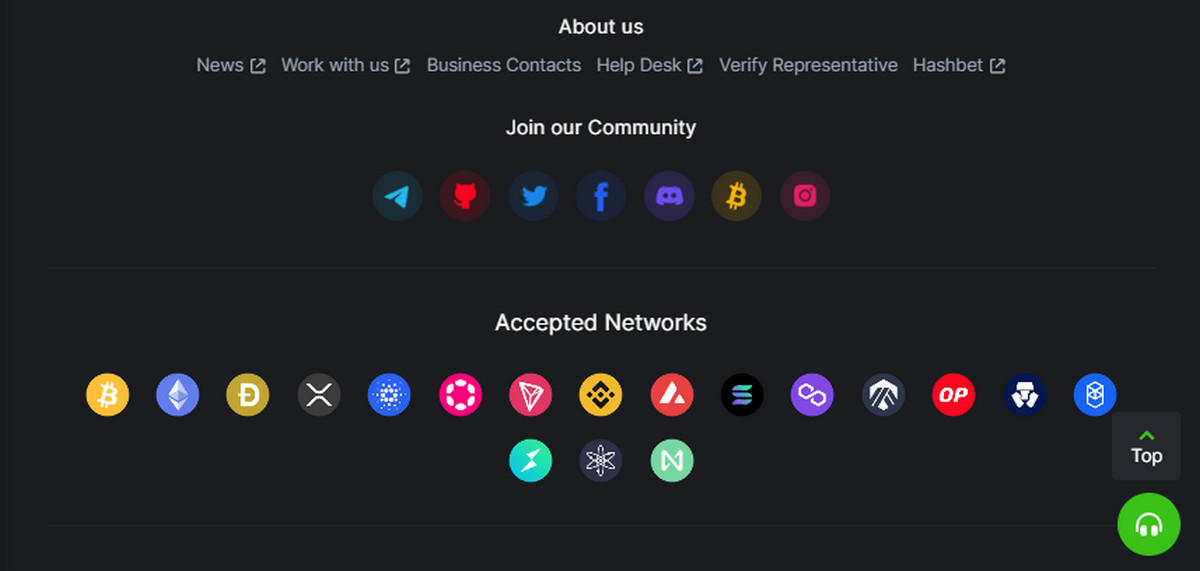The image size is (1200, 571).
Task: Open the Discord community icon
Action: pyautogui.click(x=669, y=196)
